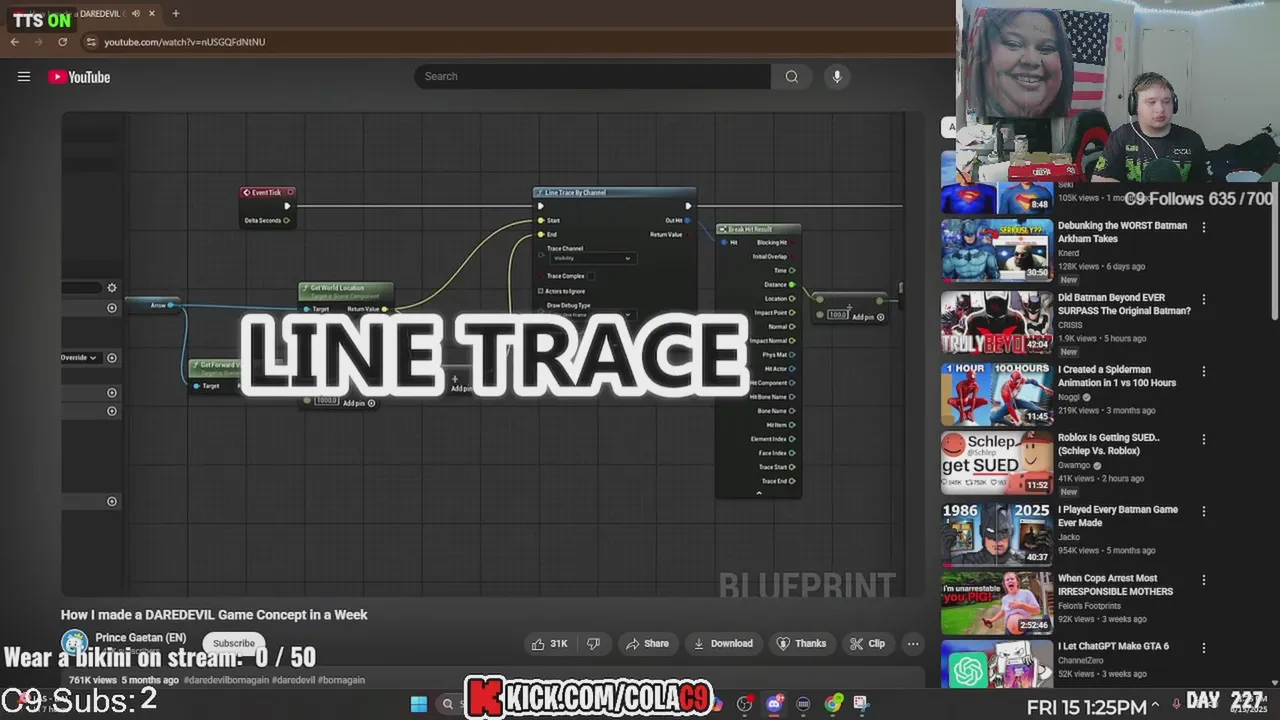Open the ChatGPT Make GTA 6 thumbnail
1280x720 pixels.
tap(997, 664)
